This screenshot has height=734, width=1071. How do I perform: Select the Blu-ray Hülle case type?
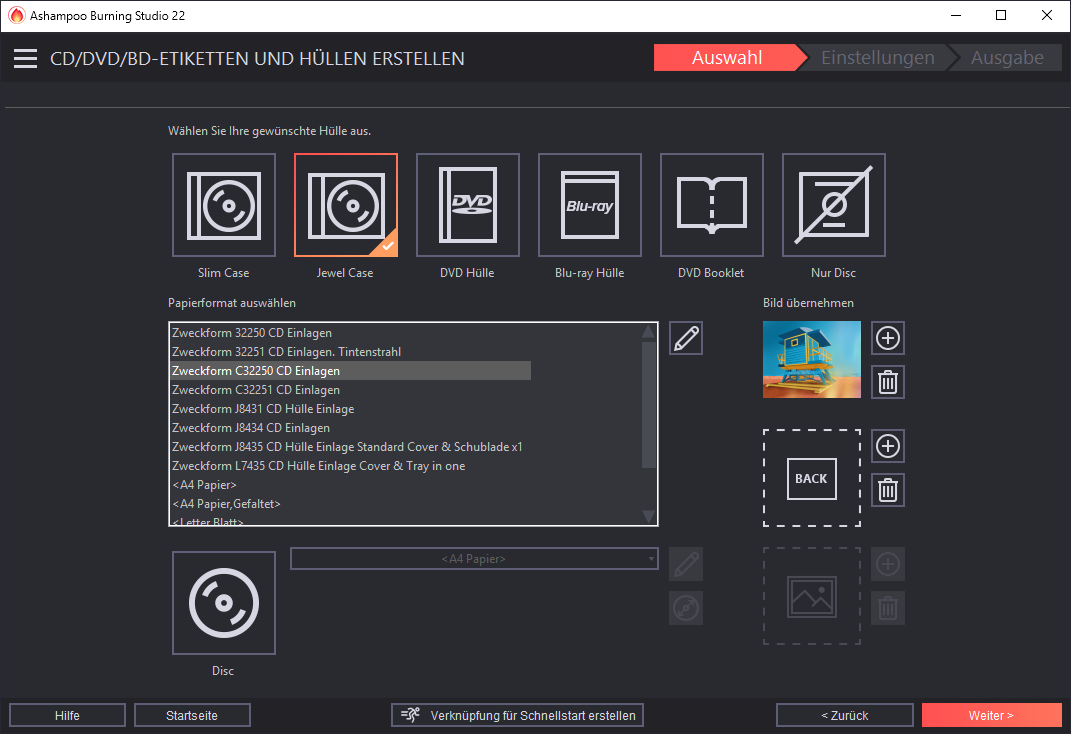(589, 205)
